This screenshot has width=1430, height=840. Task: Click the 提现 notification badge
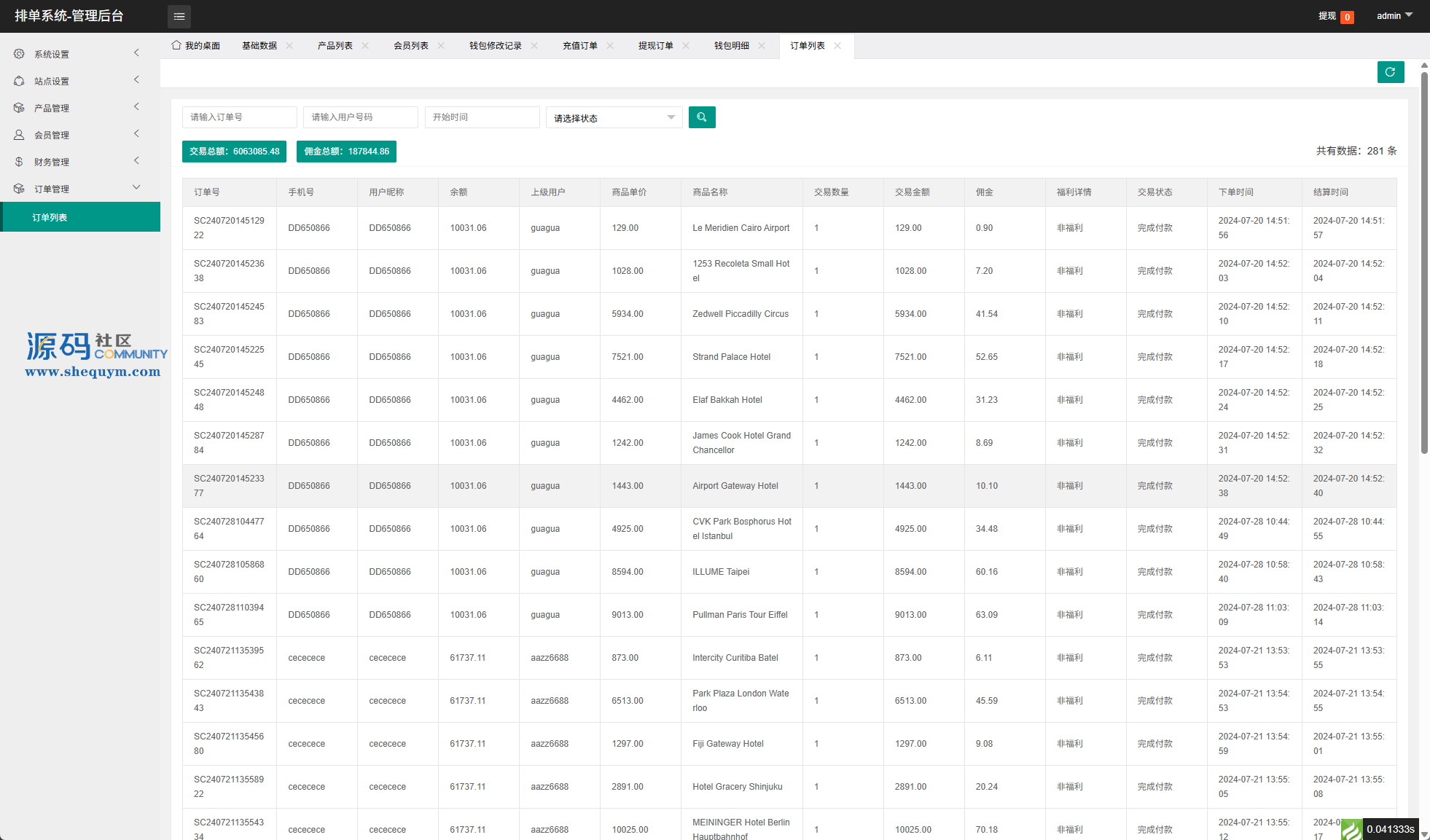1346,17
